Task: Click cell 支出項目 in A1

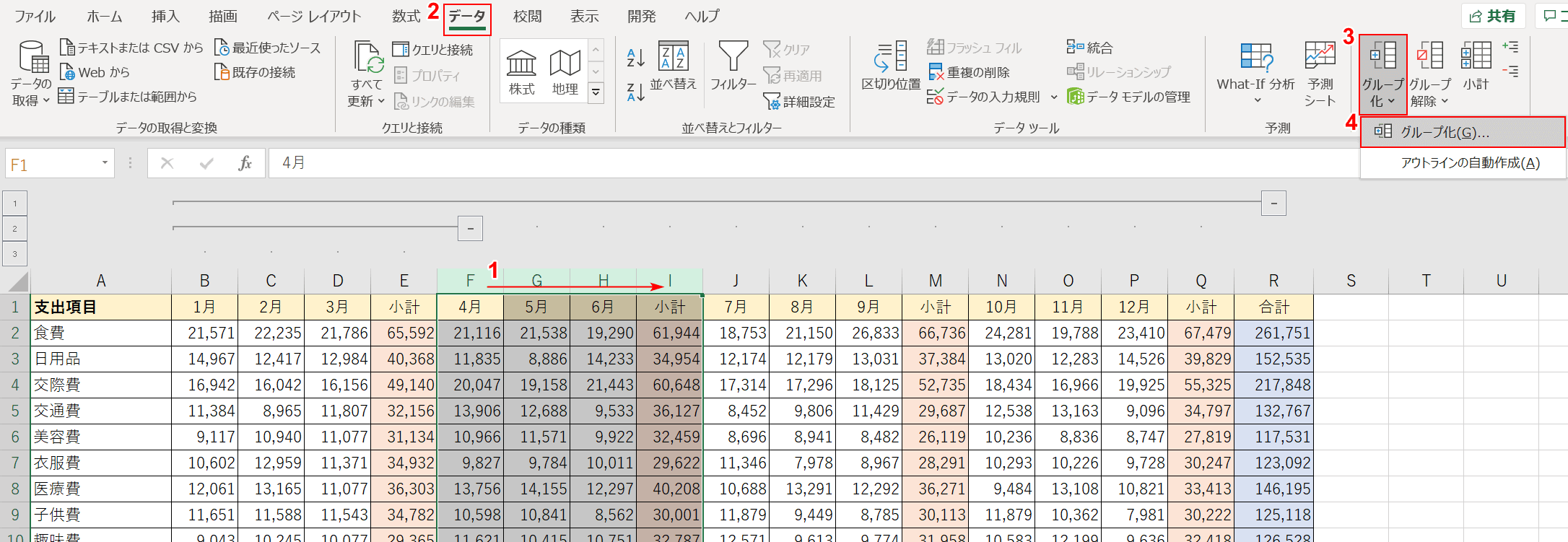Action: tap(100, 307)
